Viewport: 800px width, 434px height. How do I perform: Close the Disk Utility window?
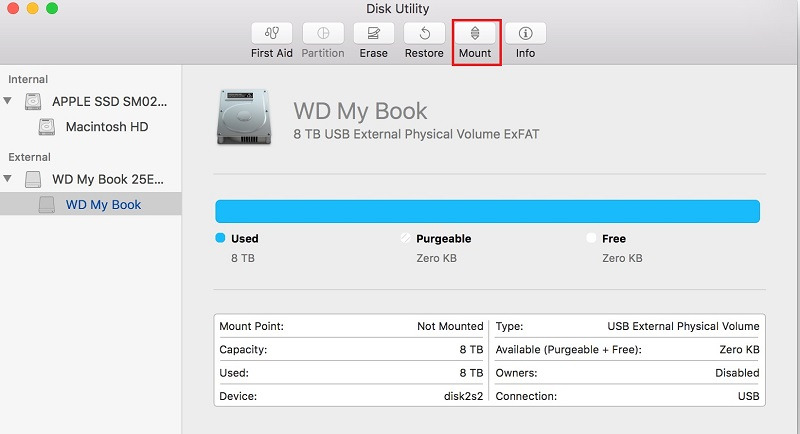(x=13, y=8)
